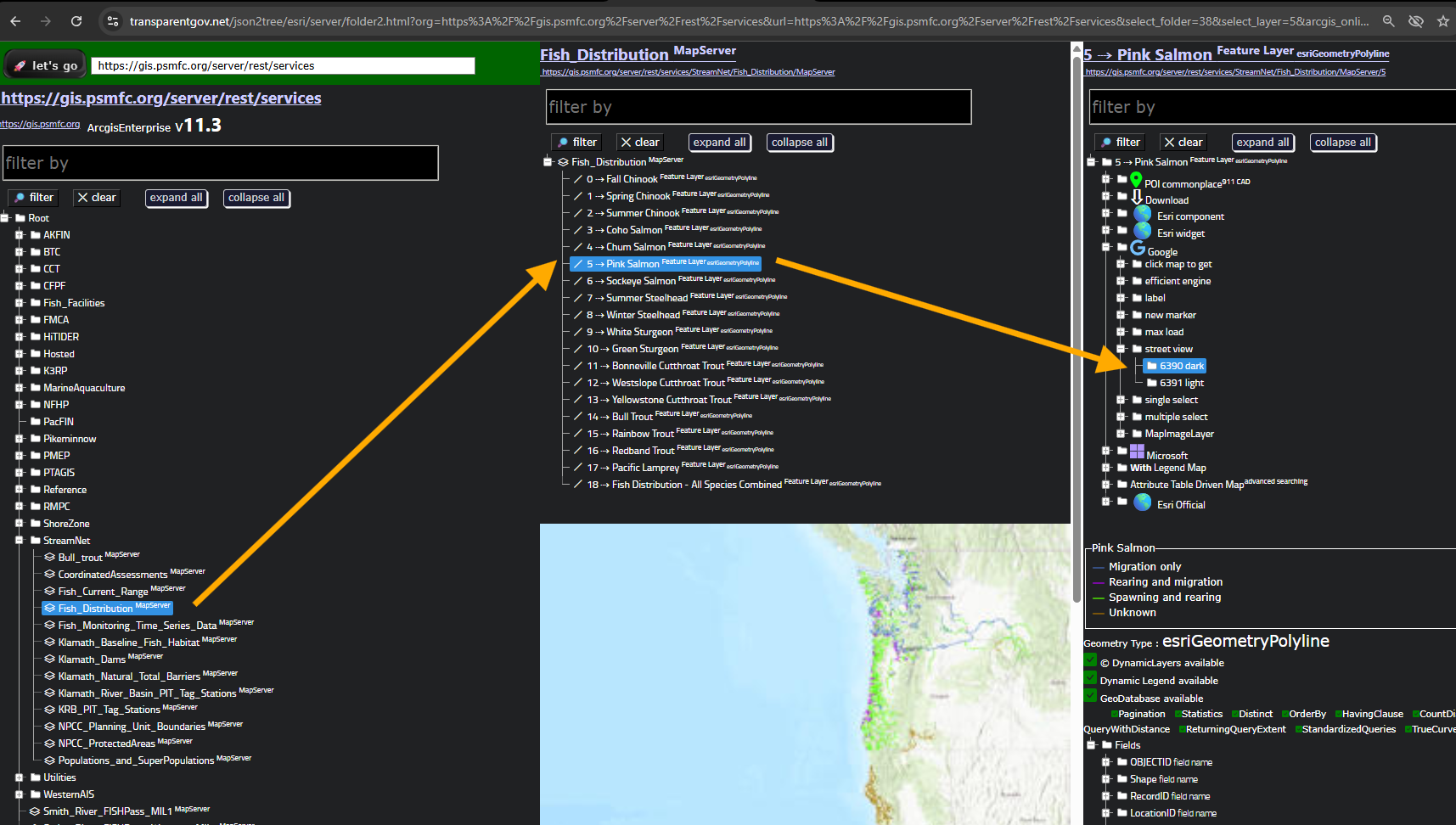Viewport: 1456px width, 825px height.
Task: Select 6390 dark street view item
Action: 1175,366
